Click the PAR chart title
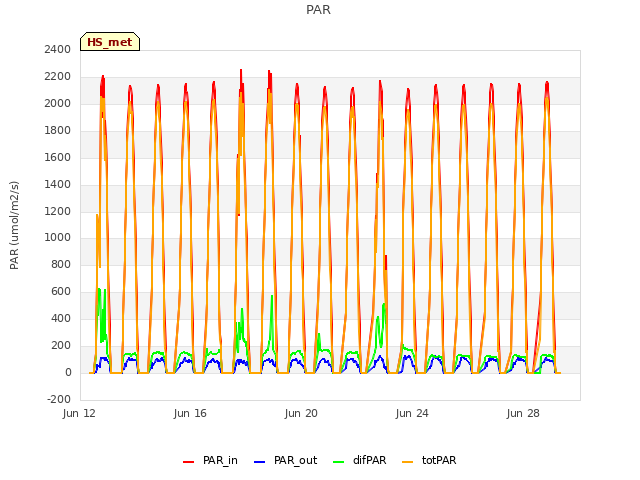The width and height of the screenshot is (640, 480). point(318,9)
